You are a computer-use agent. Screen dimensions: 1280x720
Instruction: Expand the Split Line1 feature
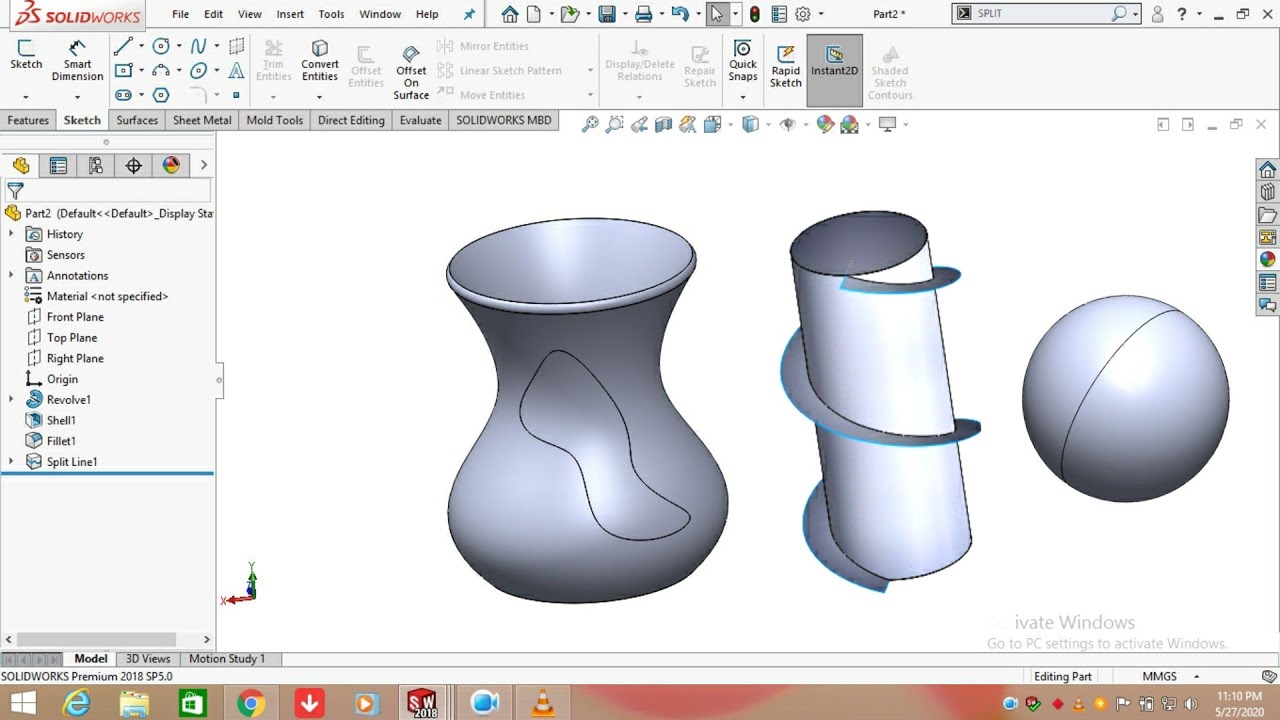pyautogui.click(x=11, y=462)
